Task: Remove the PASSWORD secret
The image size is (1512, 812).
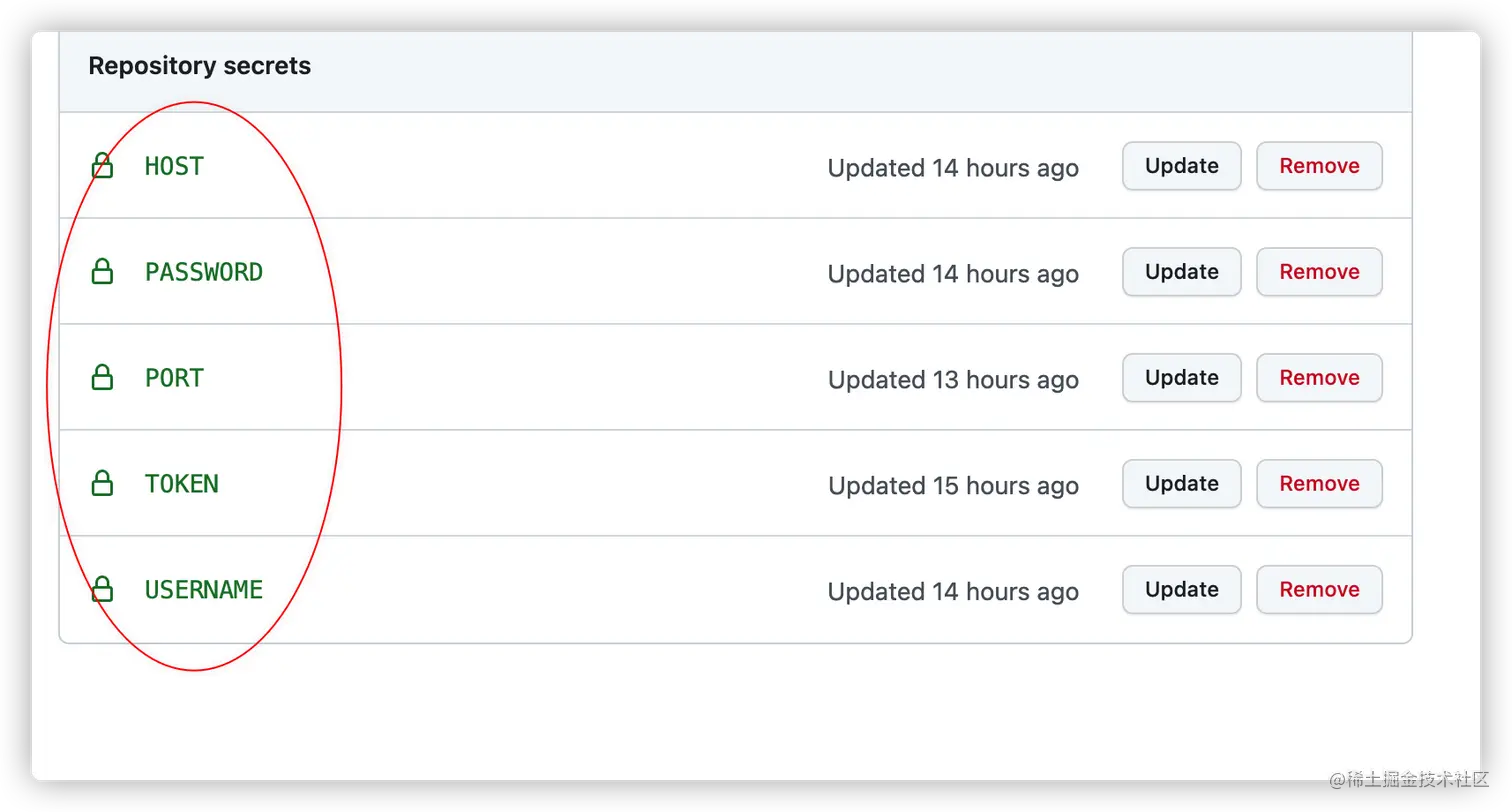Action: point(1319,272)
